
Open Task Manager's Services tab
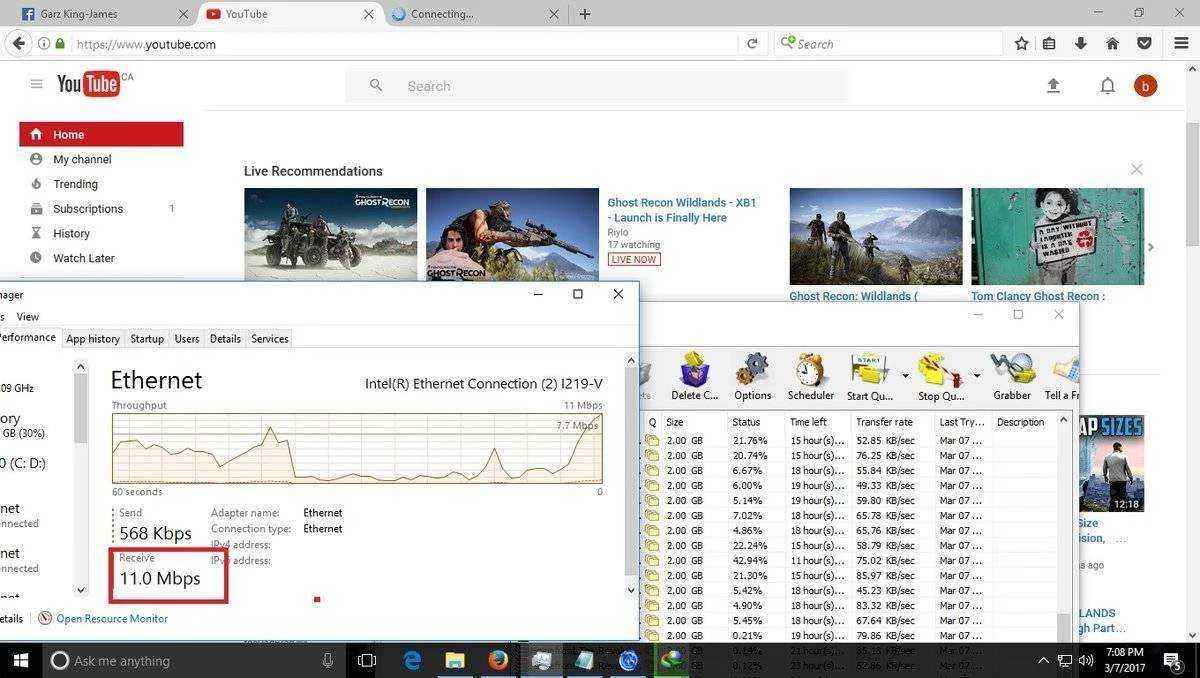(x=270, y=339)
